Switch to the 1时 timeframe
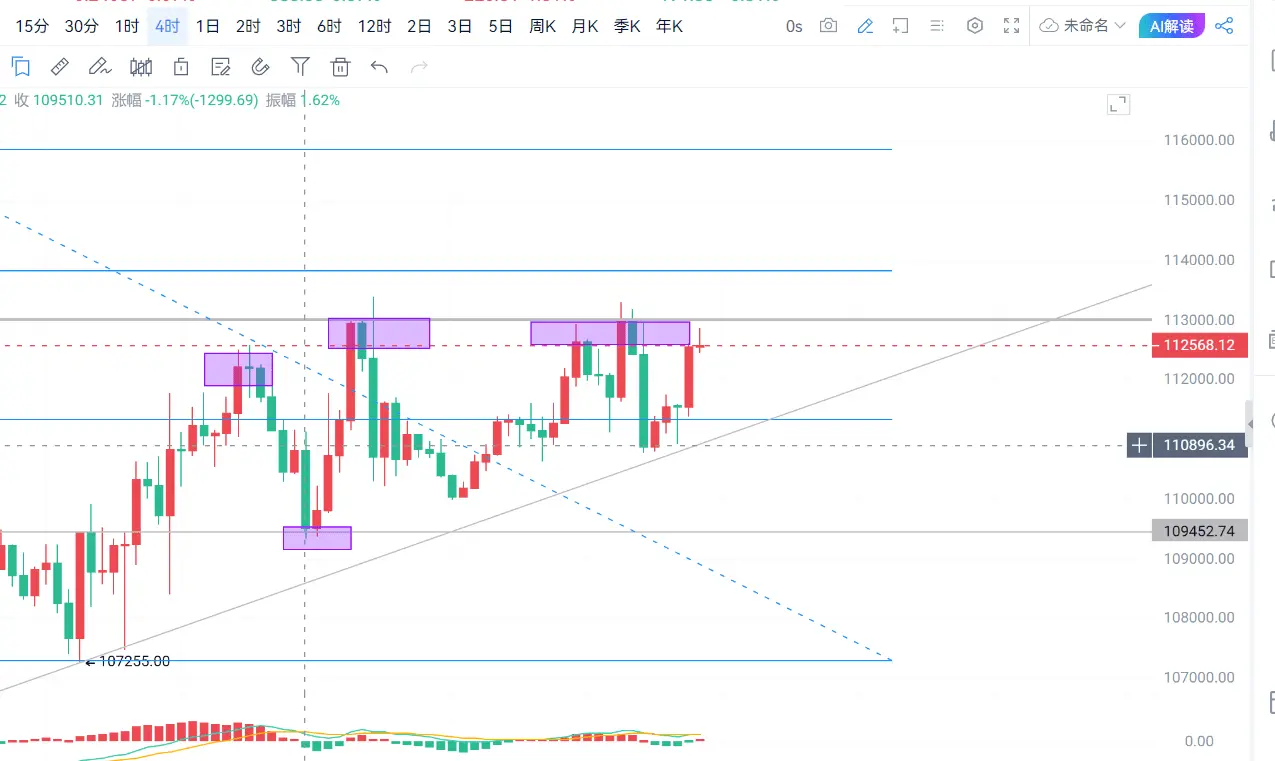The image size is (1275, 761). (127, 26)
